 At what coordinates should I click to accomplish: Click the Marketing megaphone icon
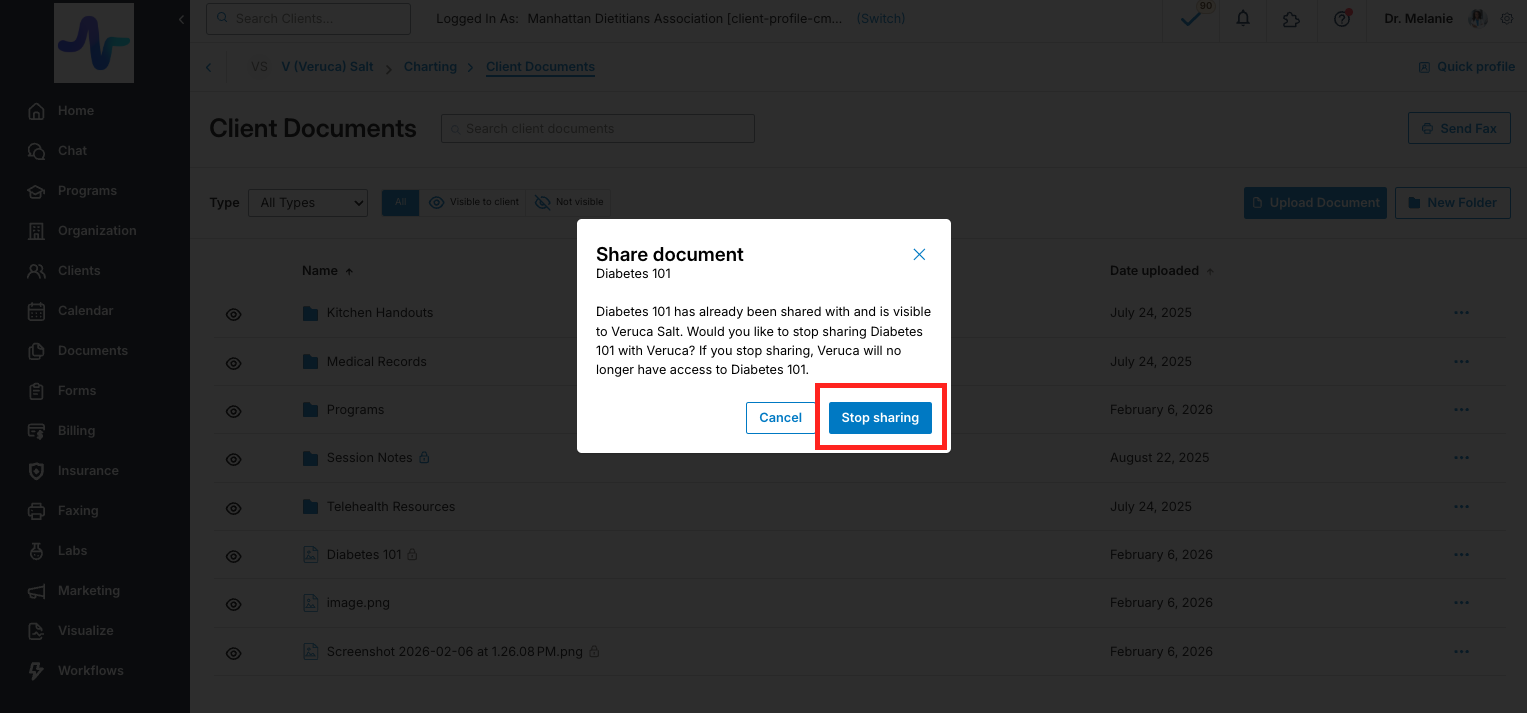coord(37,591)
